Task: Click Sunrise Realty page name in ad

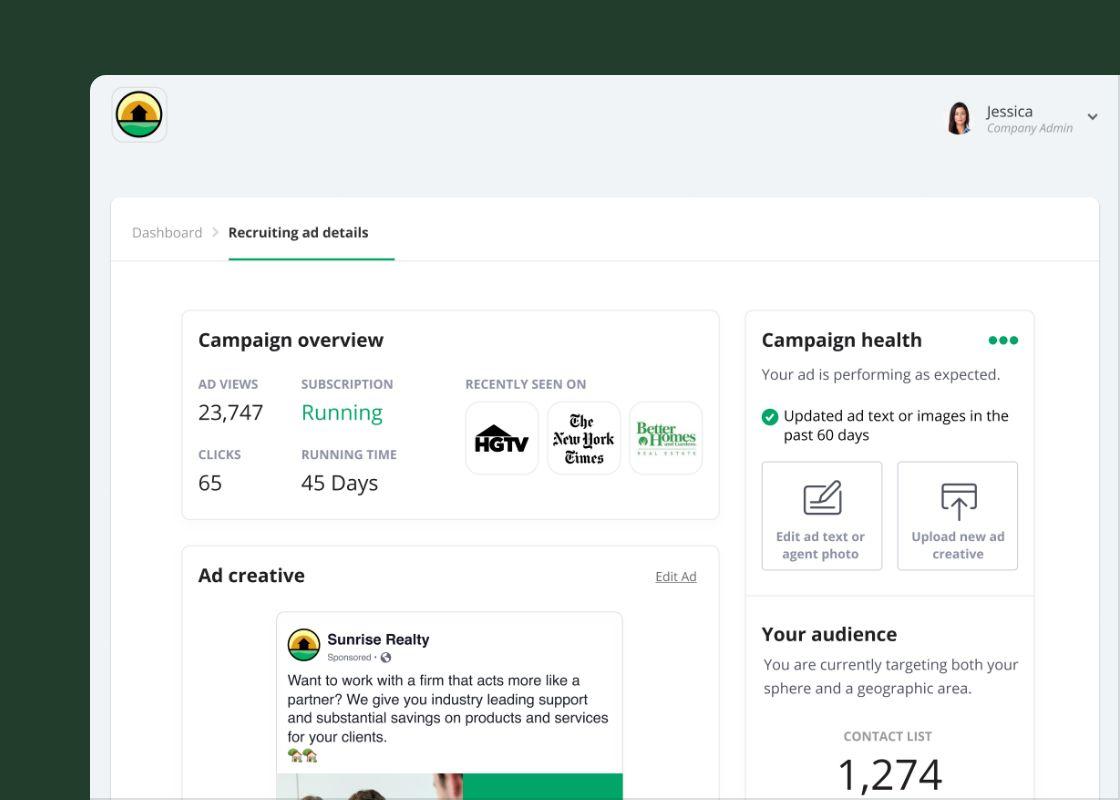Action: 378,639
